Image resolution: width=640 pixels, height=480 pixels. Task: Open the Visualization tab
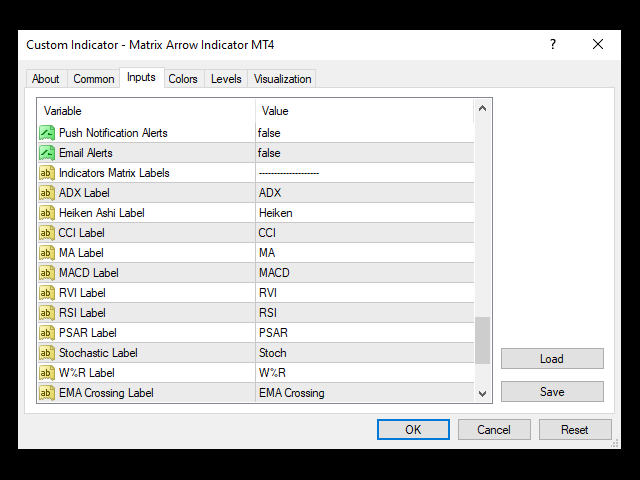[x=282, y=79]
